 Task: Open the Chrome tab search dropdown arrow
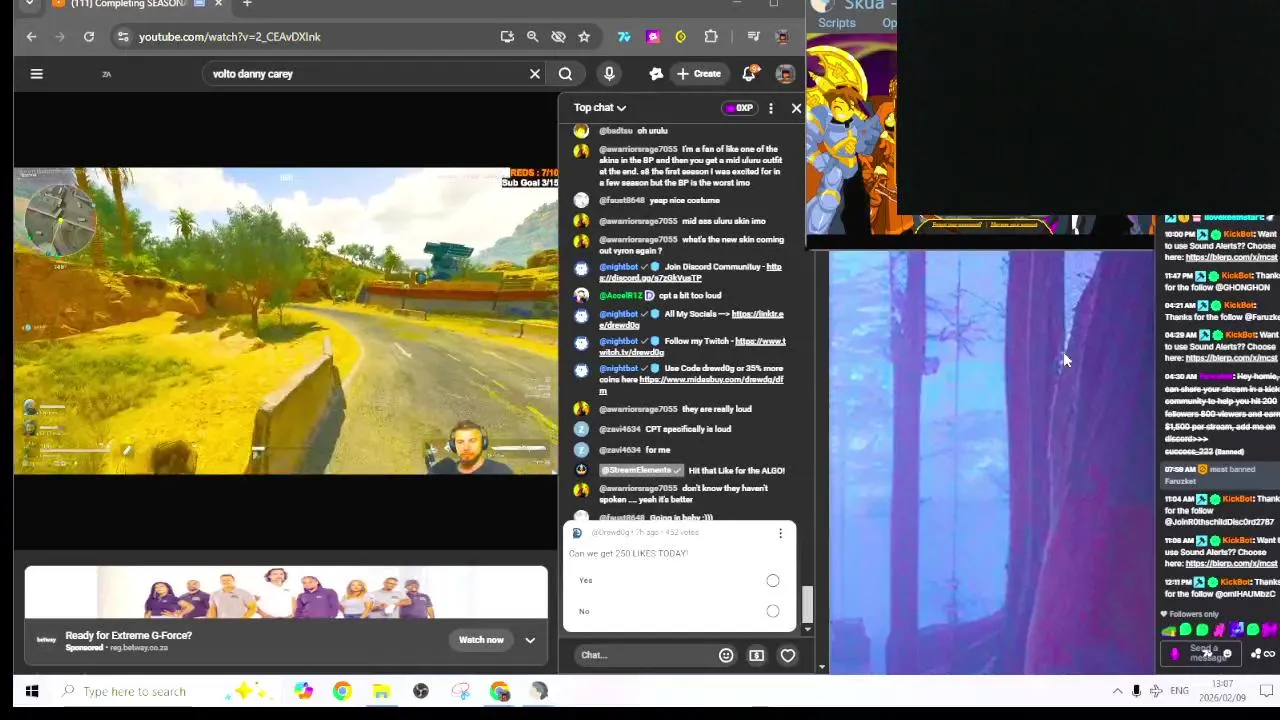click(x=29, y=4)
